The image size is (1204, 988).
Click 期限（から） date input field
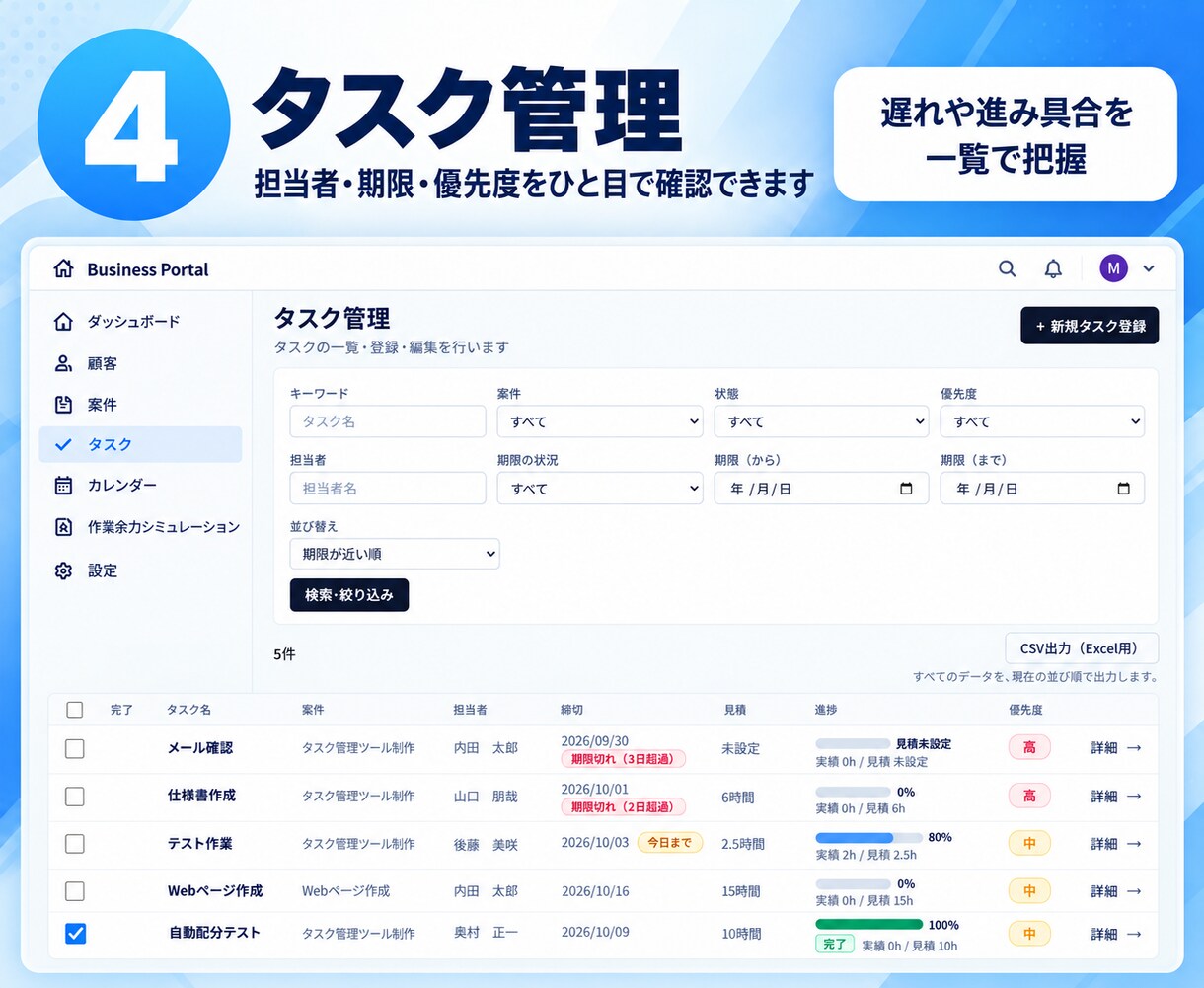coord(821,489)
